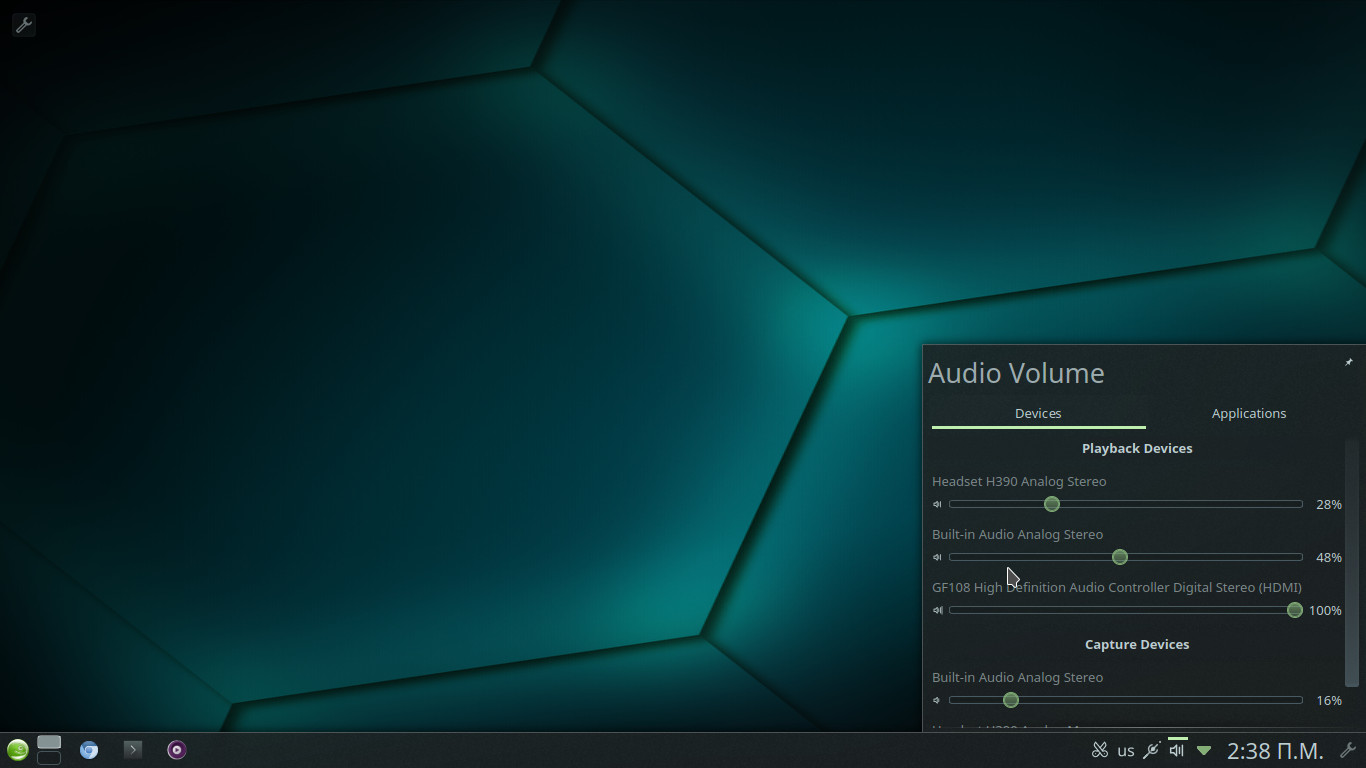Open the terminal from the taskbar
The image size is (1366, 768).
pyautogui.click(x=133, y=750)
